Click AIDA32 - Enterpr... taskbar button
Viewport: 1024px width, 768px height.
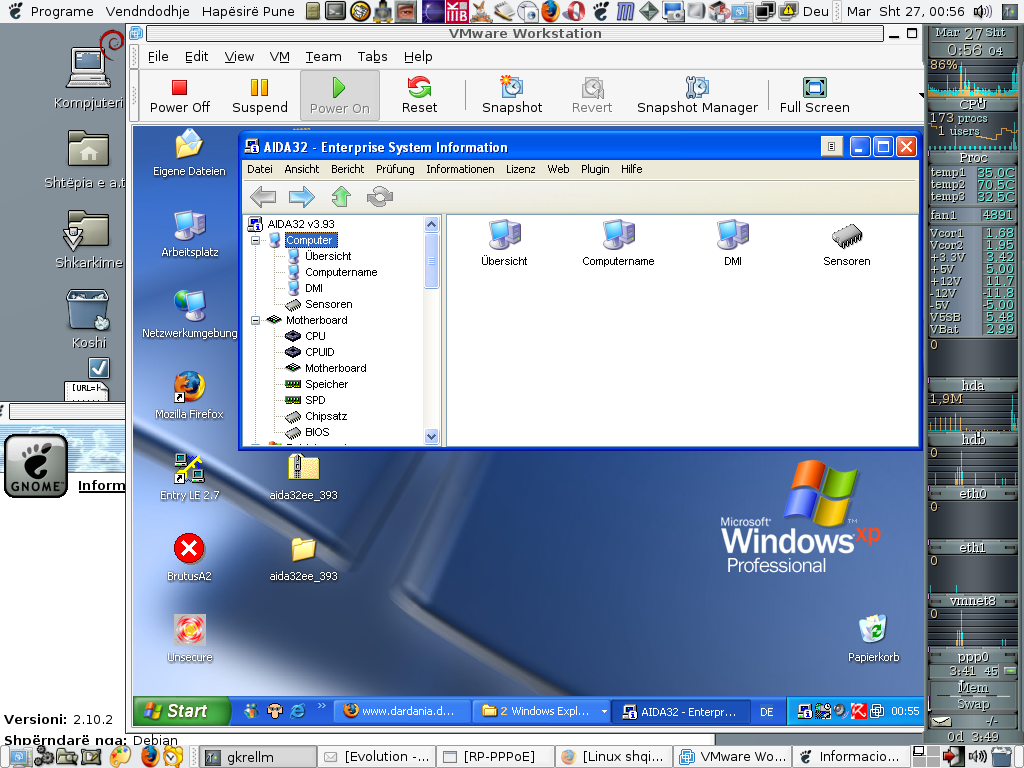(x=680, y=711)
